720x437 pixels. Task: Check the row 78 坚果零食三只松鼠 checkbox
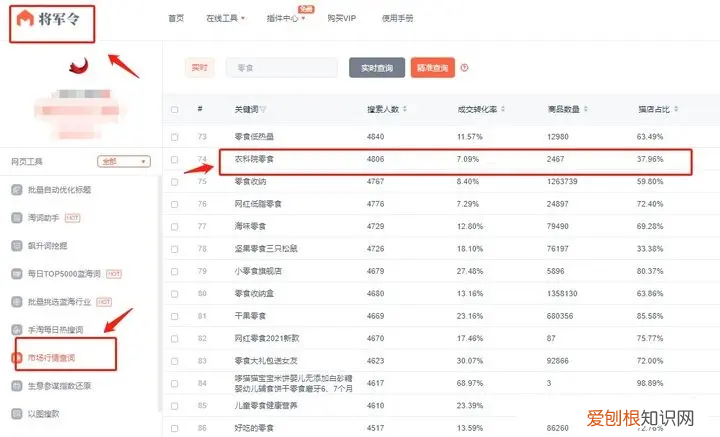(174, 249)
